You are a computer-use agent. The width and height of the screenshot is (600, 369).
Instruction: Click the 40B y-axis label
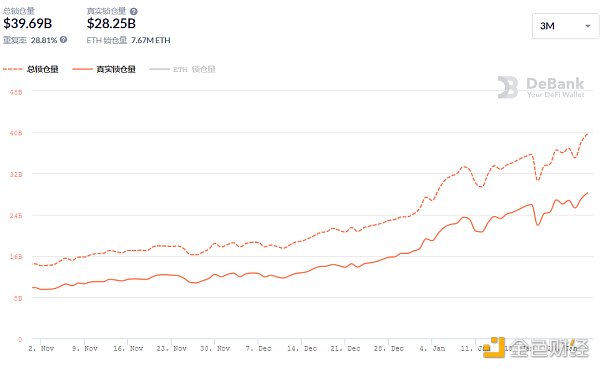coord(16,133)
